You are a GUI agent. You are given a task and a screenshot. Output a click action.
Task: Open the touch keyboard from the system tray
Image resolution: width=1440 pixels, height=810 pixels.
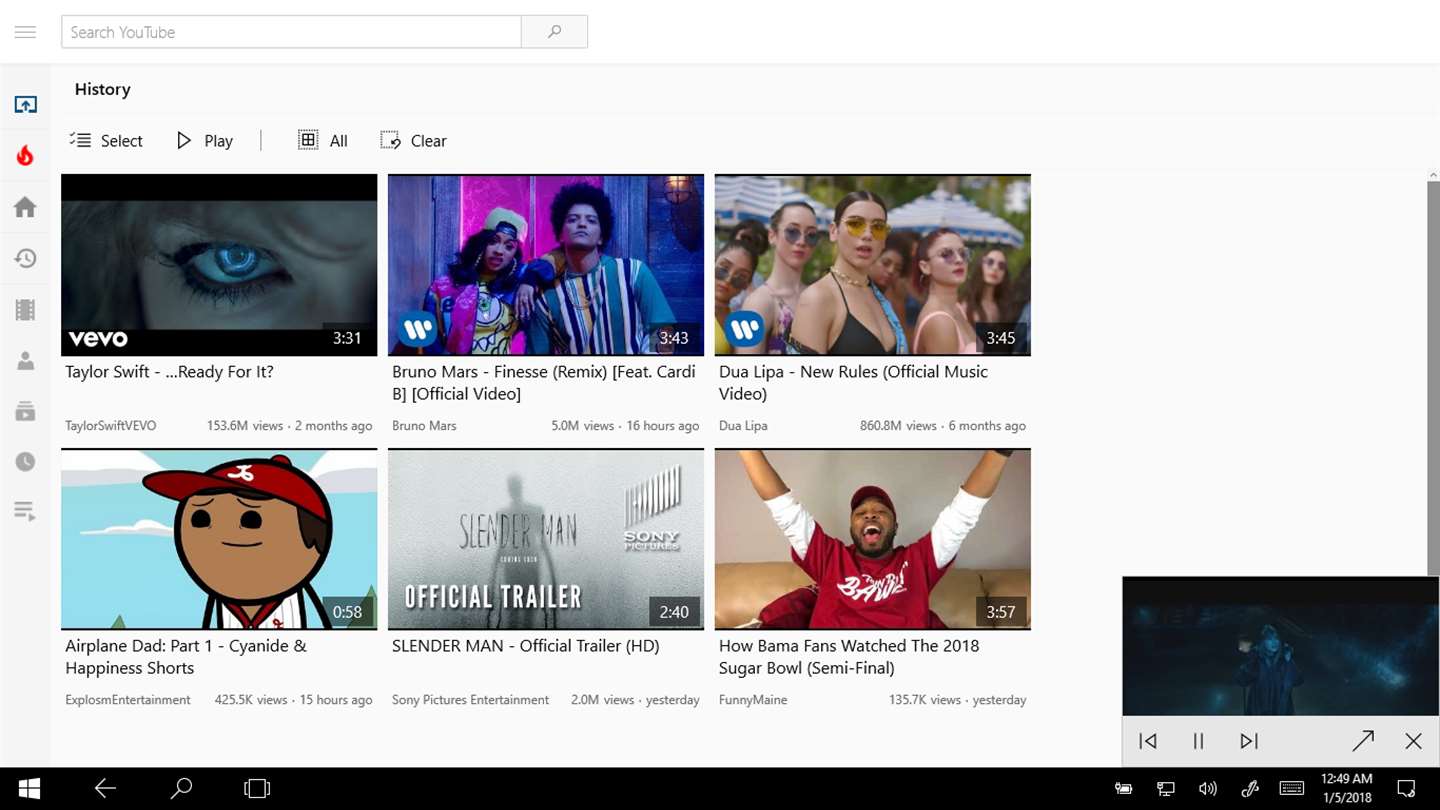[x=1291, y=789]
